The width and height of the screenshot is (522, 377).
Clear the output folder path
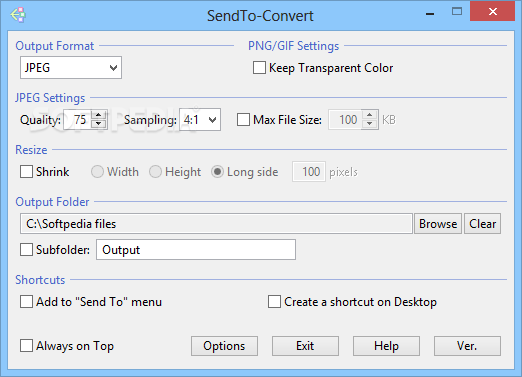click(x=483, y=224)
